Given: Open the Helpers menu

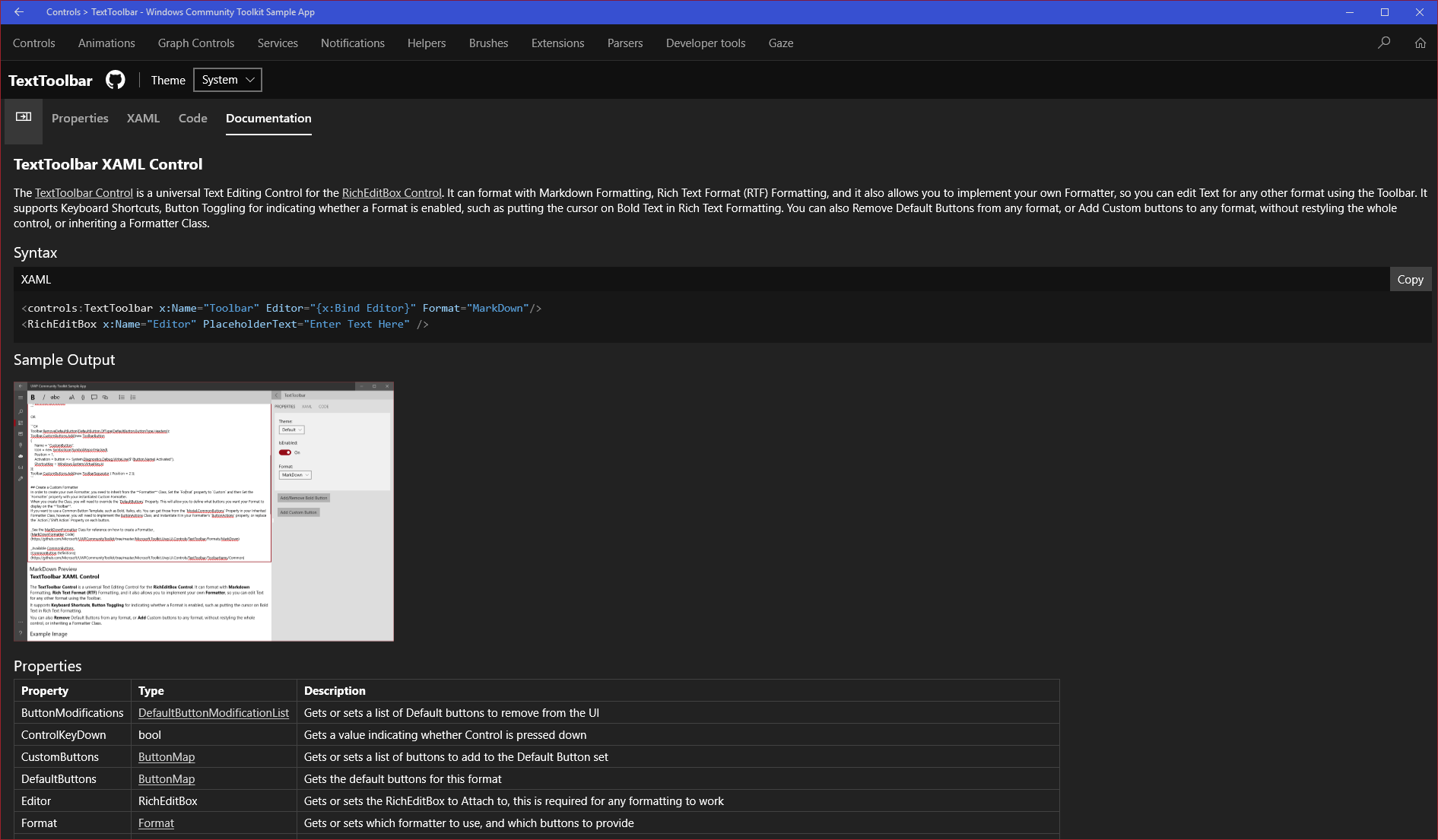Looking at the screenshot, I should click(427, 43).
